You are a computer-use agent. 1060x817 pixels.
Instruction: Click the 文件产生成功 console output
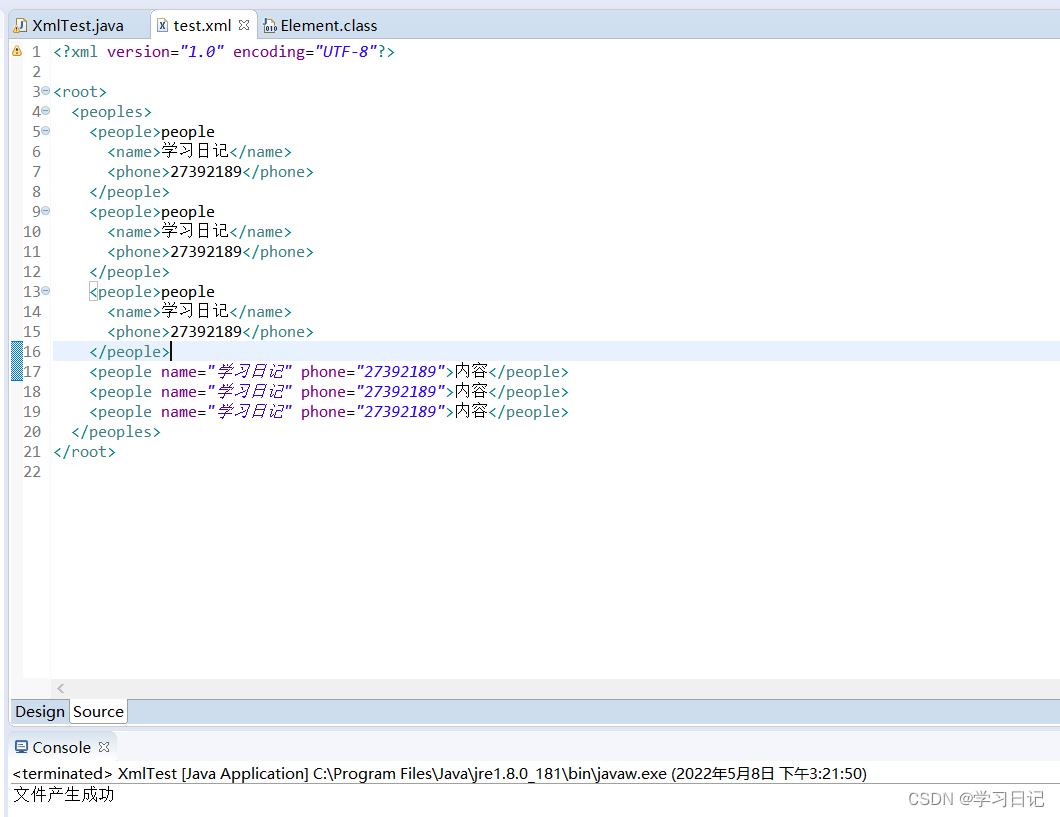[64, 795]
